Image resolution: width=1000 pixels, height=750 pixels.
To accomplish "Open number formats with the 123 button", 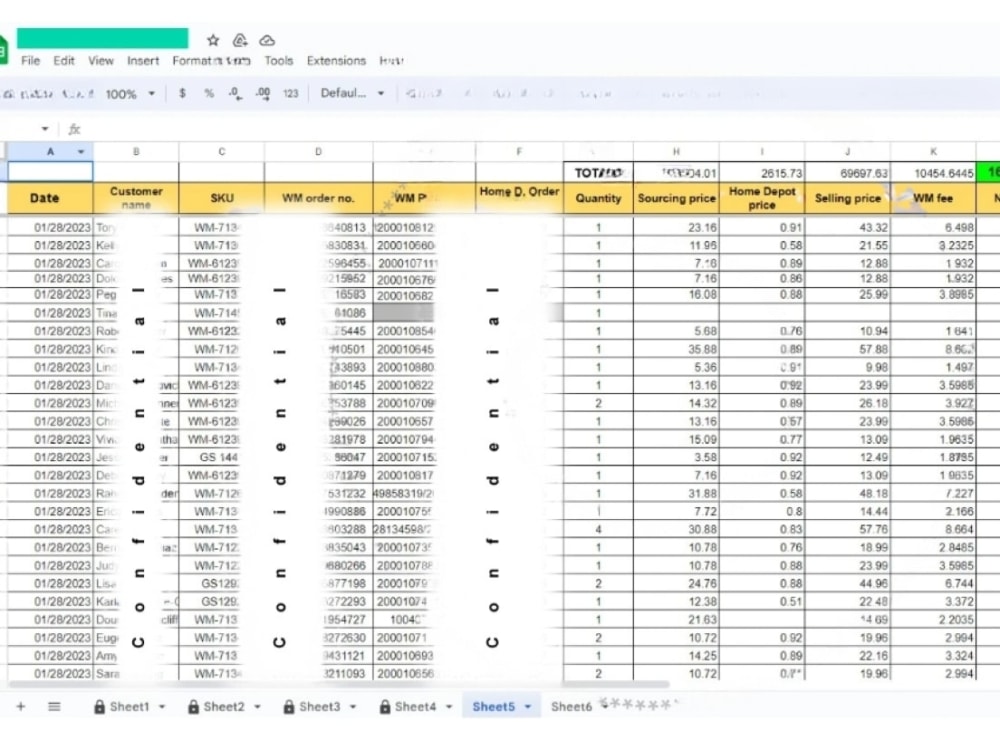I will coord(290,93).
